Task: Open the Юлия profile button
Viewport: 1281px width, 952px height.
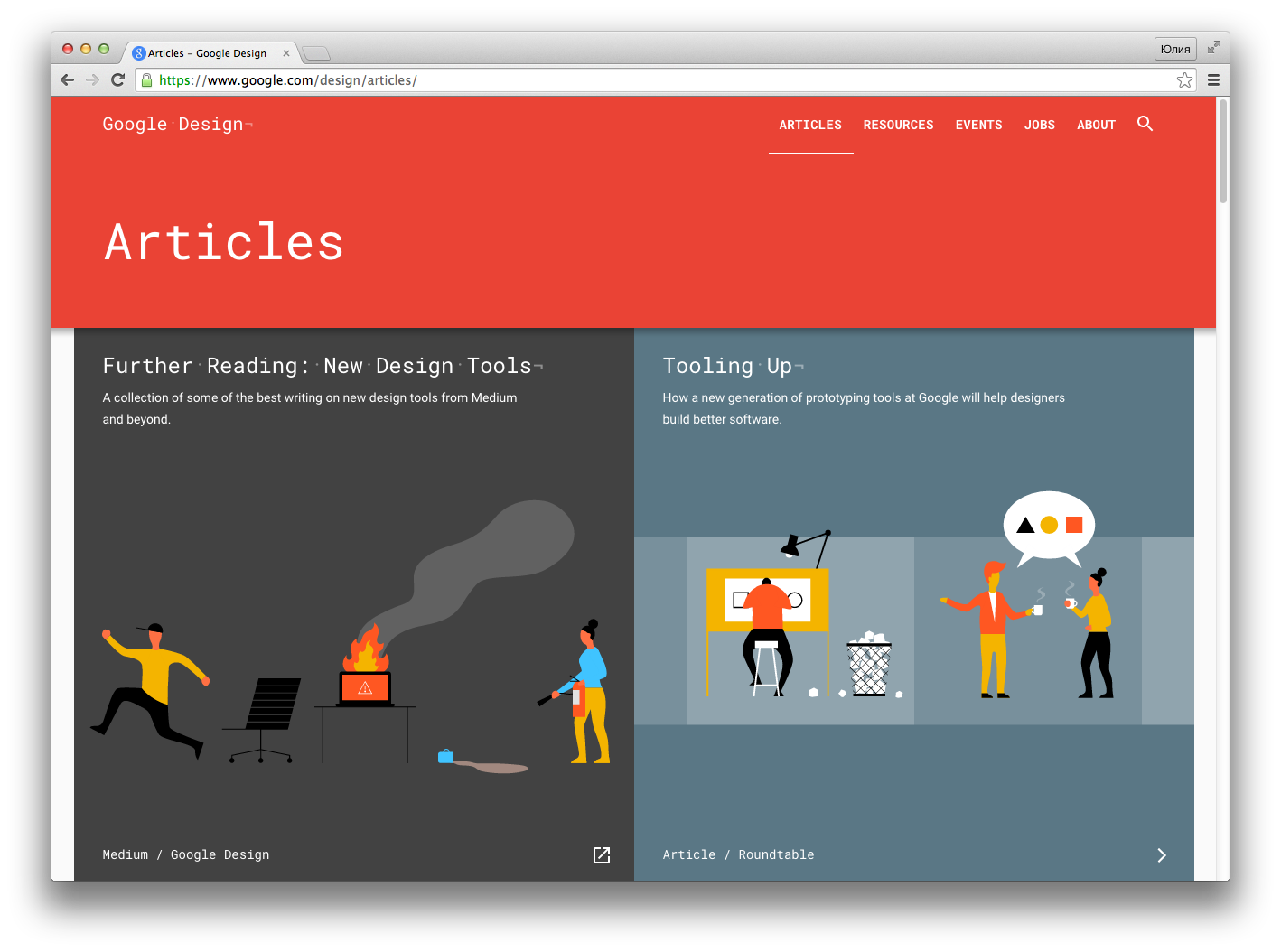Action: point(1175,49)
